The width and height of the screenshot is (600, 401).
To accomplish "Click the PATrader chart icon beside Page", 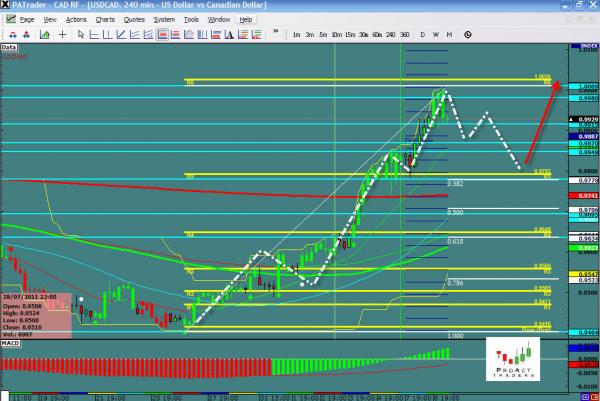I will click(x=9, y=19).
